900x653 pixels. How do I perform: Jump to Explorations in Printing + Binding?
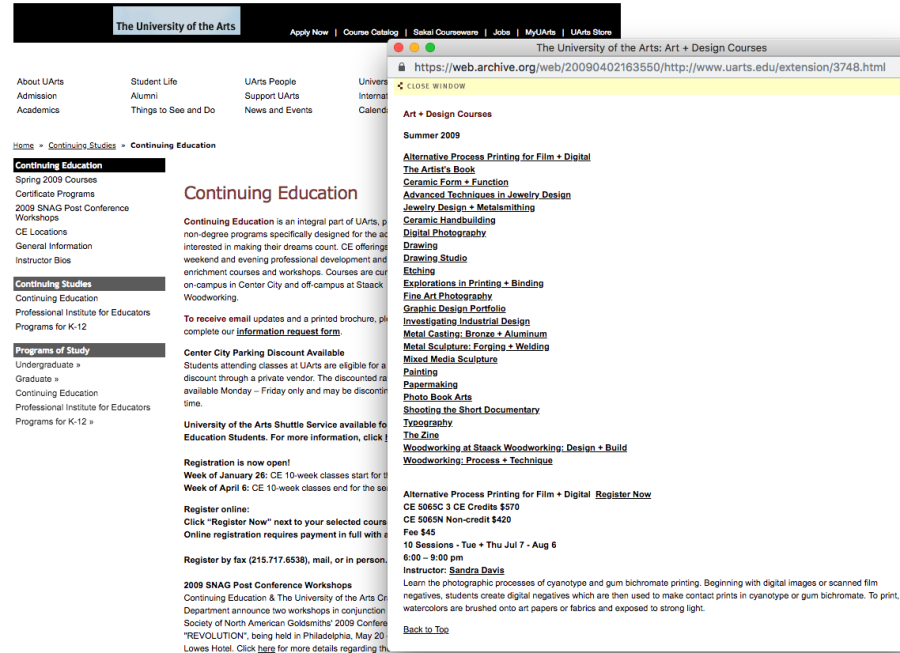pos(474,283)
